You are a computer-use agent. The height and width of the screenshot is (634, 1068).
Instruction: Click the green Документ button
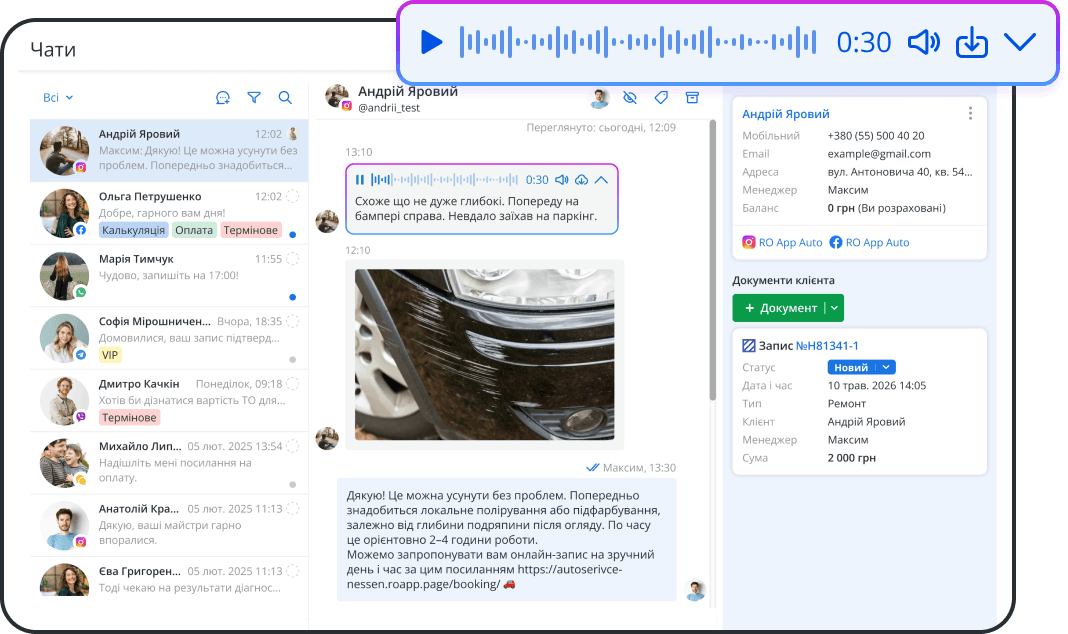point(781,308)
